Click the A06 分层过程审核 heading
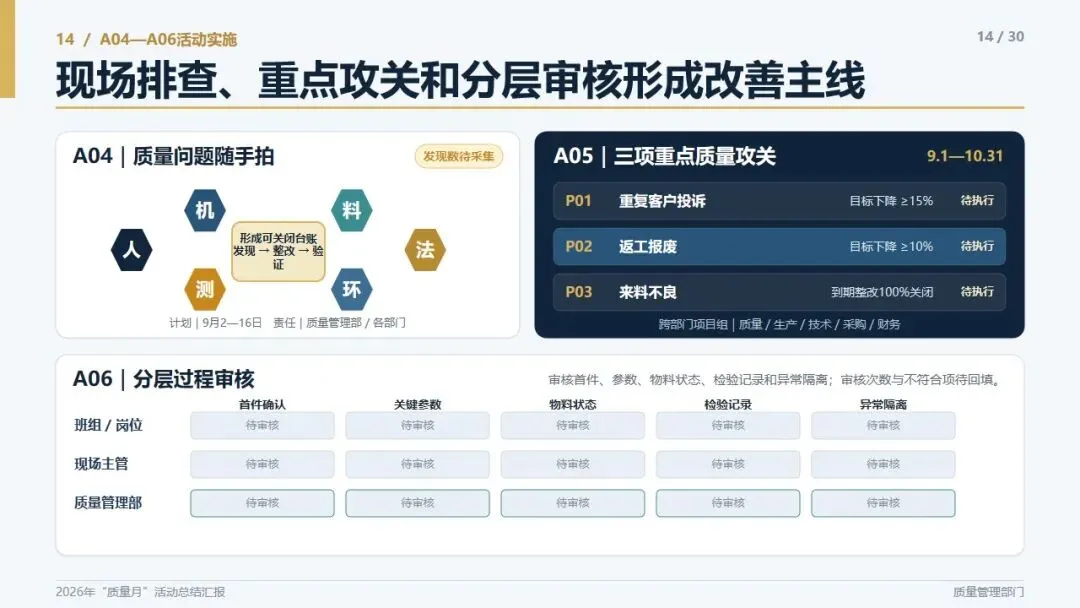1080x608 pixels. coord(164,379)
